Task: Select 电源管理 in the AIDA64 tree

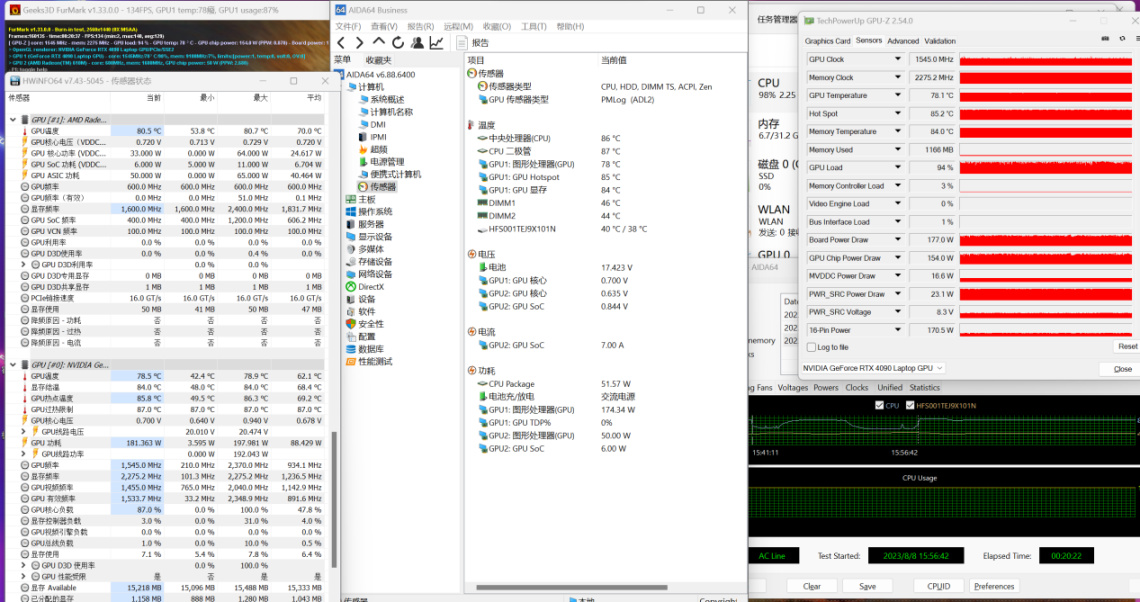Action: [386, 162]
